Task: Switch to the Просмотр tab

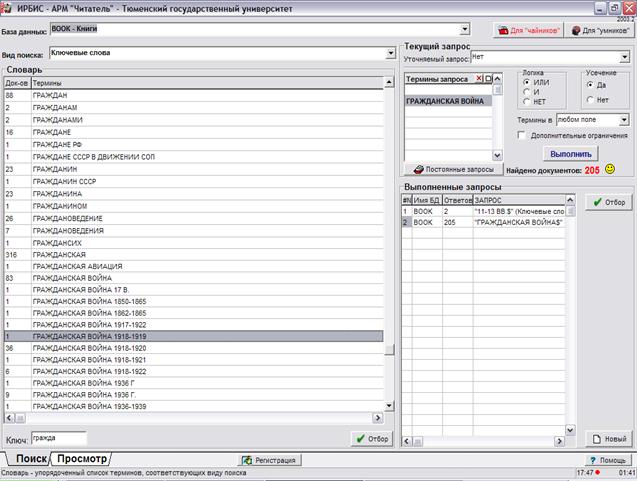Action: 81,459
